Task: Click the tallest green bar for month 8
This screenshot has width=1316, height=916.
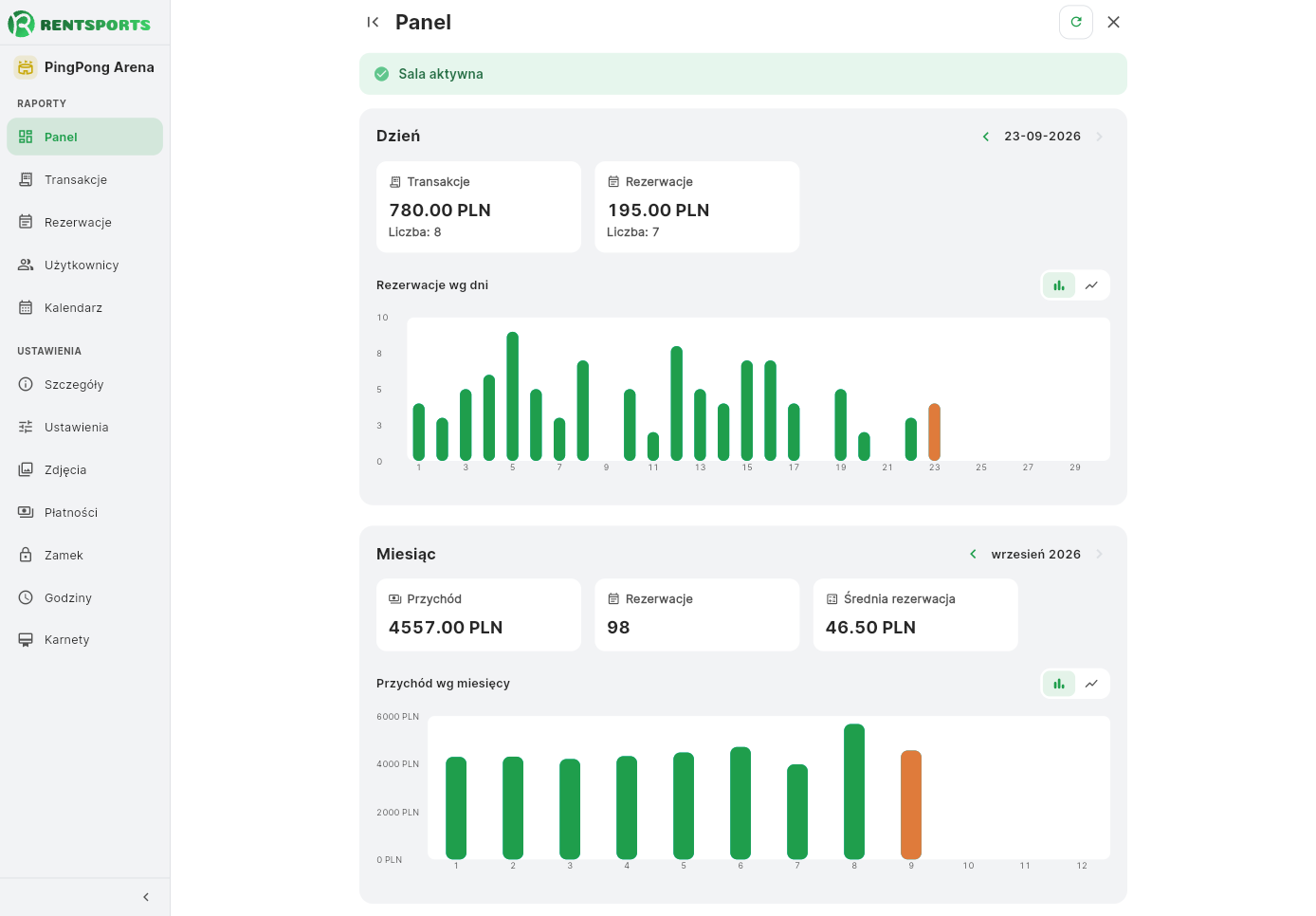Action: coord(854,792)
